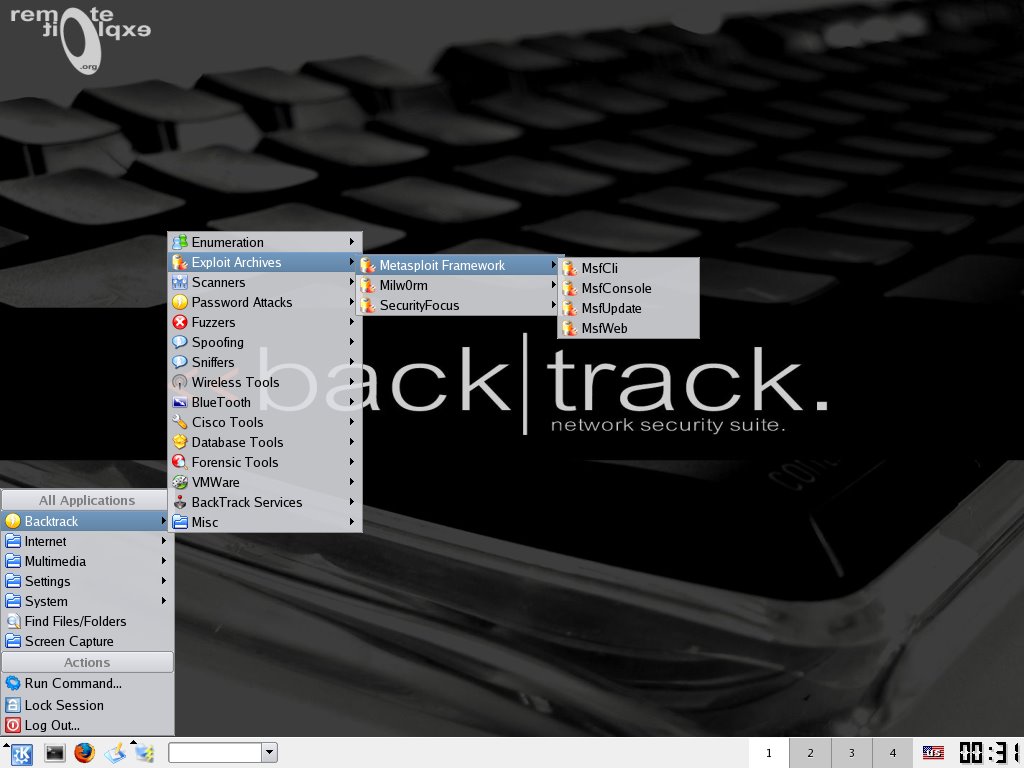The image size is (1024, 768).
Task: Click the digital clock in the panel
Action: click(990, 753)
